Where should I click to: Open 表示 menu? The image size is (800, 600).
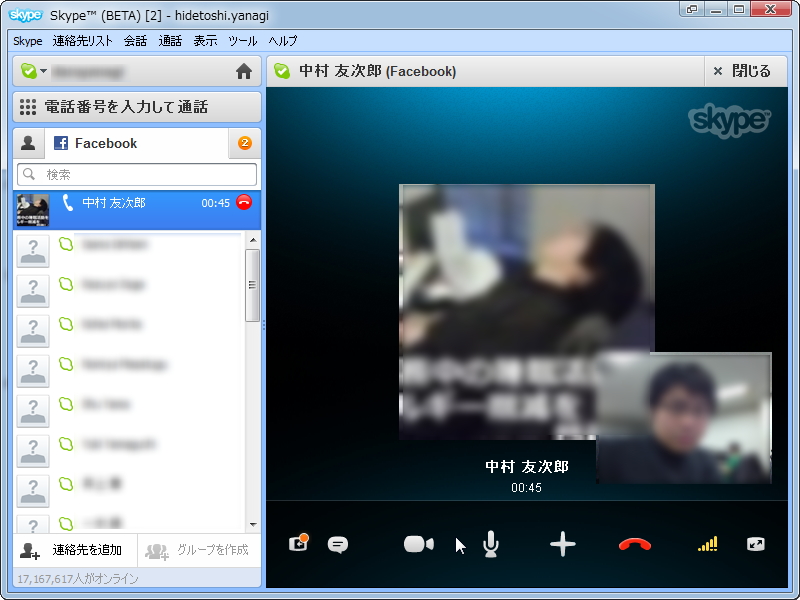(x=205, y=41)
